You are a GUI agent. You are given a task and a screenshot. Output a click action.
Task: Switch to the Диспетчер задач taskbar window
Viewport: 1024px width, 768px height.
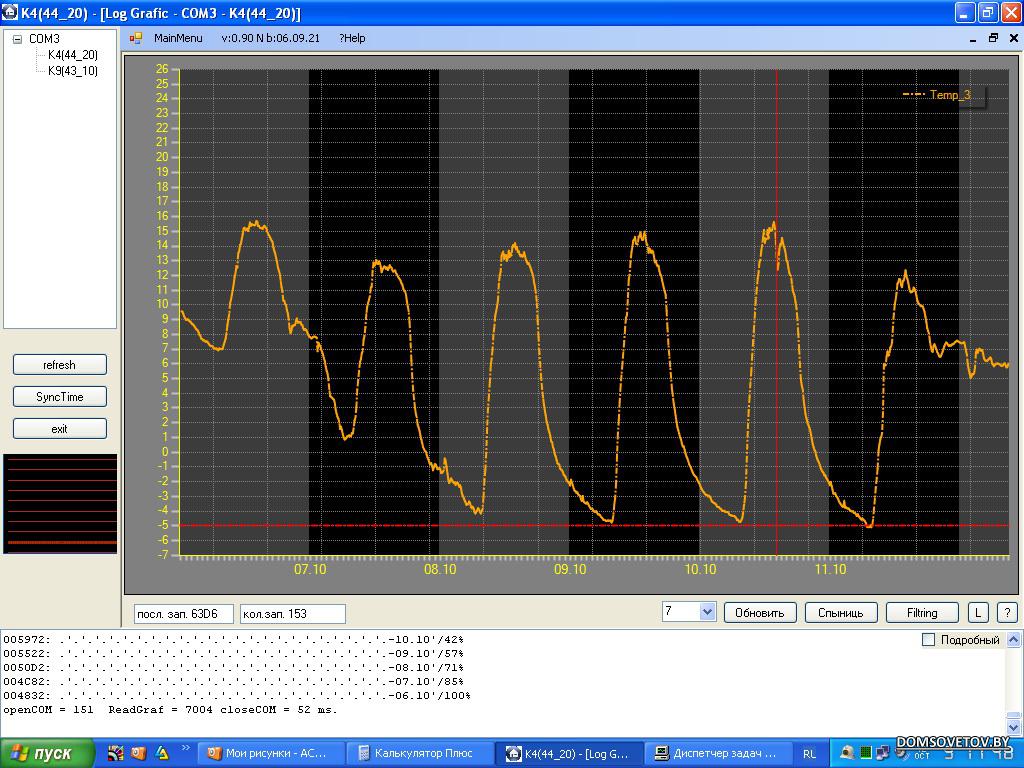pos(717,754)
